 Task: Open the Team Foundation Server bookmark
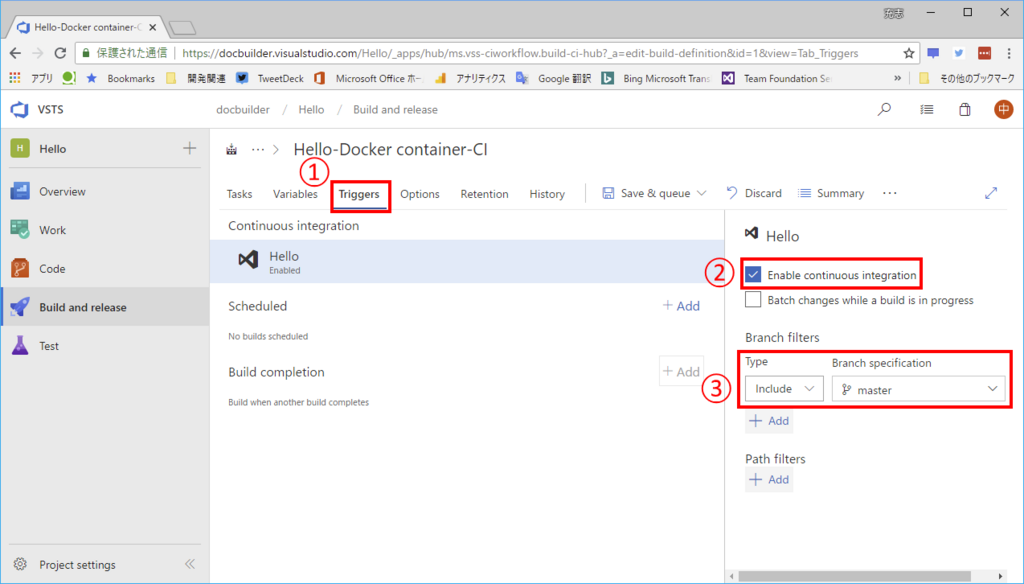pos(777,78)
